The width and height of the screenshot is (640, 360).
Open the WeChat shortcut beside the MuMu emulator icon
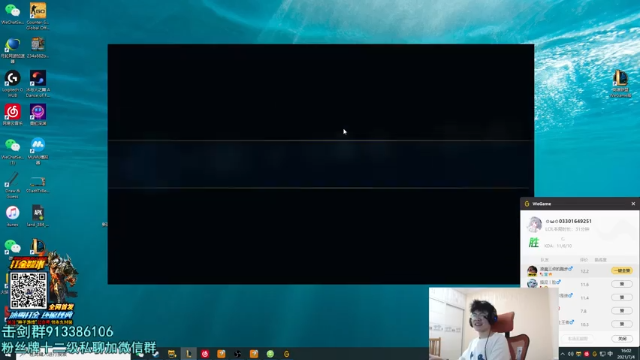tap(12, 150)
